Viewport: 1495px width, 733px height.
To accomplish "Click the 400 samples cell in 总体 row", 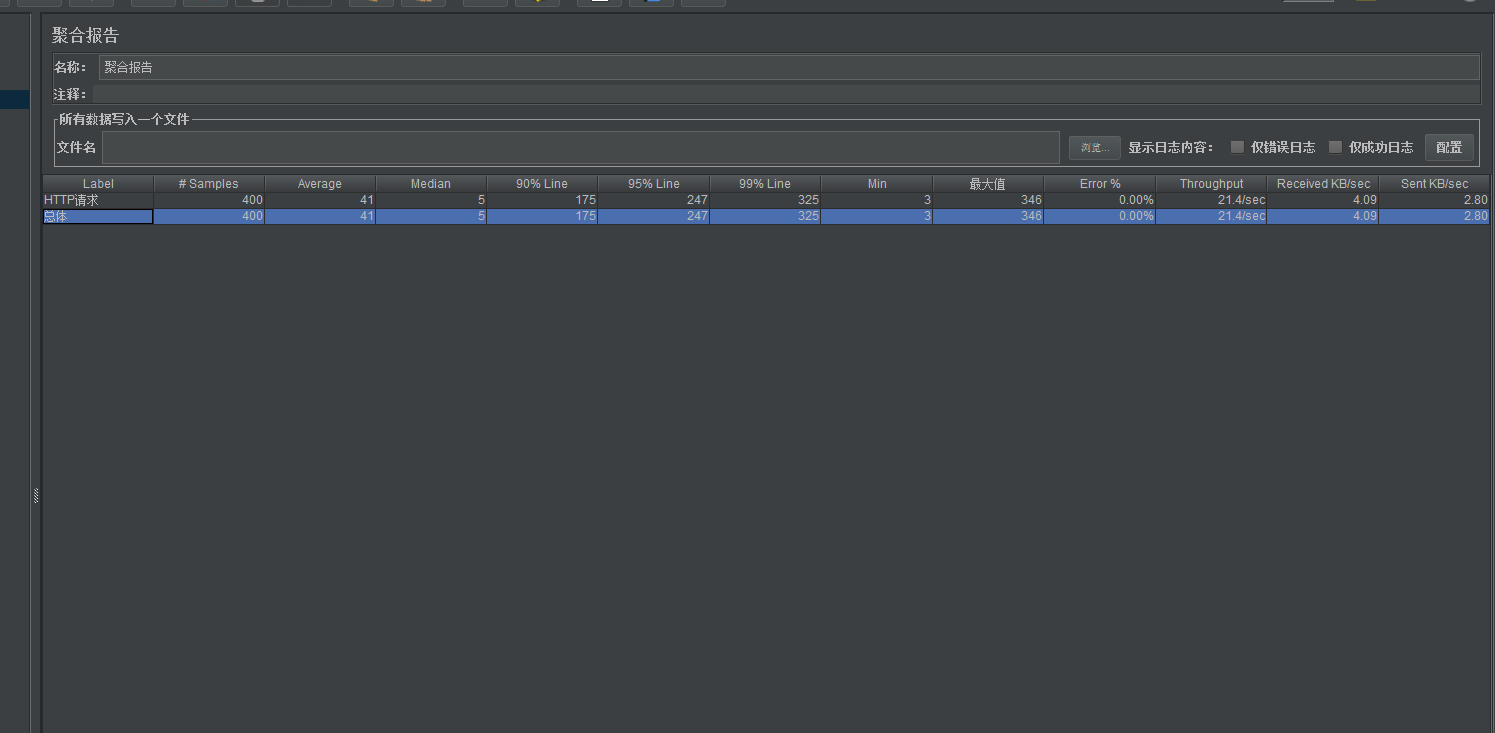I will tap(209, 216).
